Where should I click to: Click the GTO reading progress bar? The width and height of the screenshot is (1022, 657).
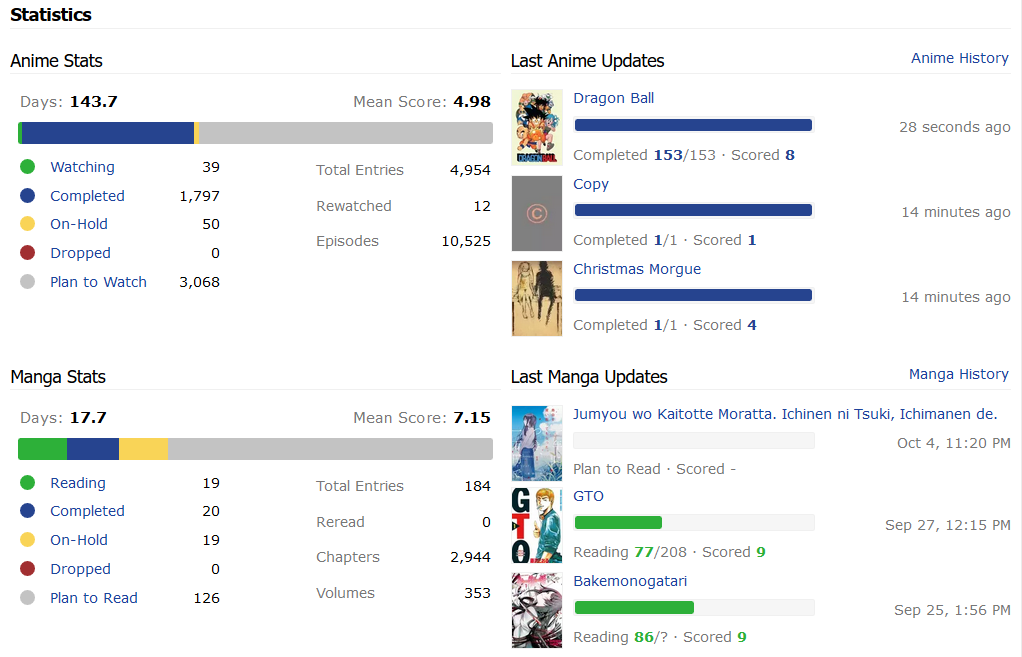(694, 522)
